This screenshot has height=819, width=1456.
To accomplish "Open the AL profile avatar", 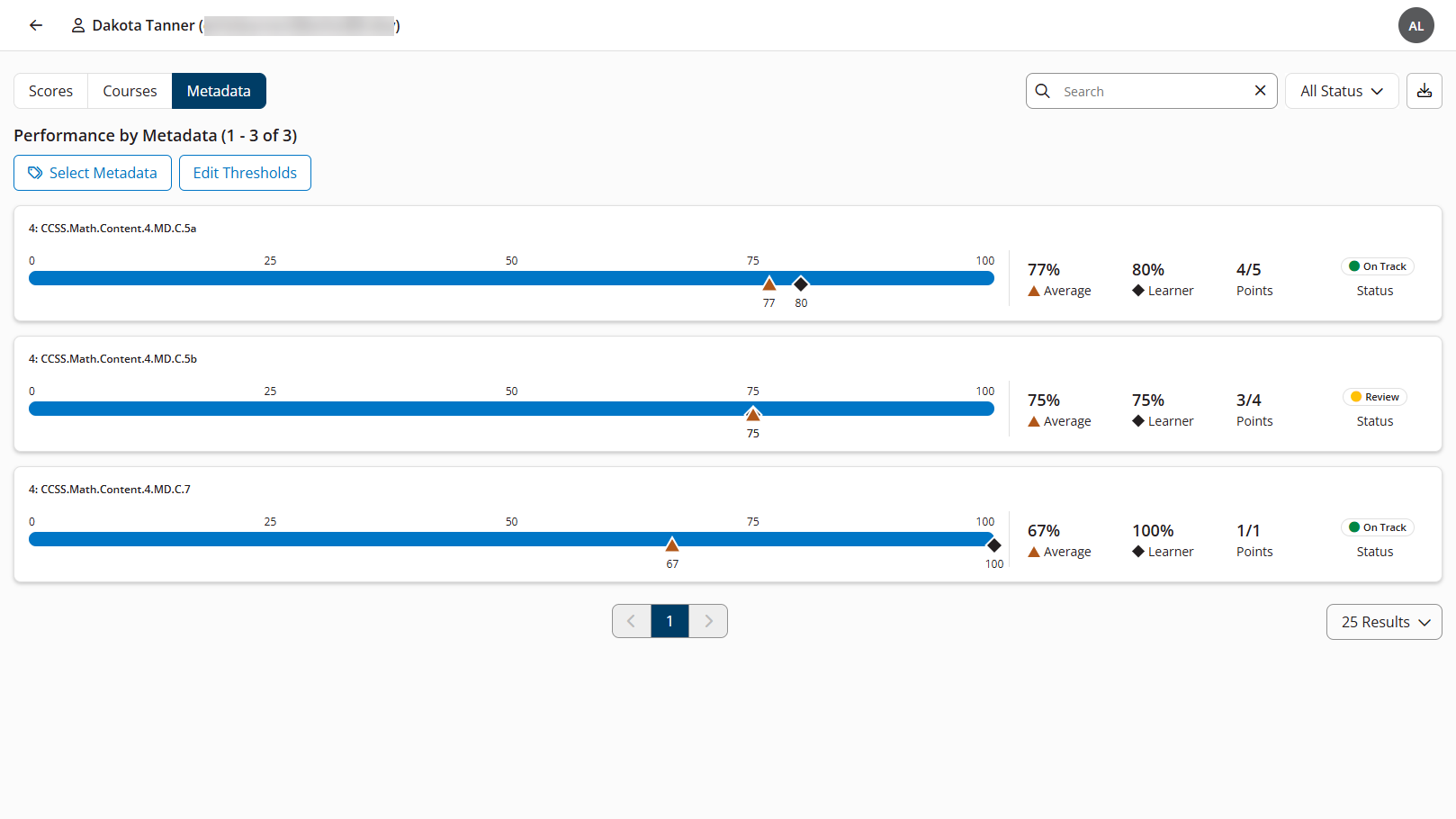I will point(1416,25).
